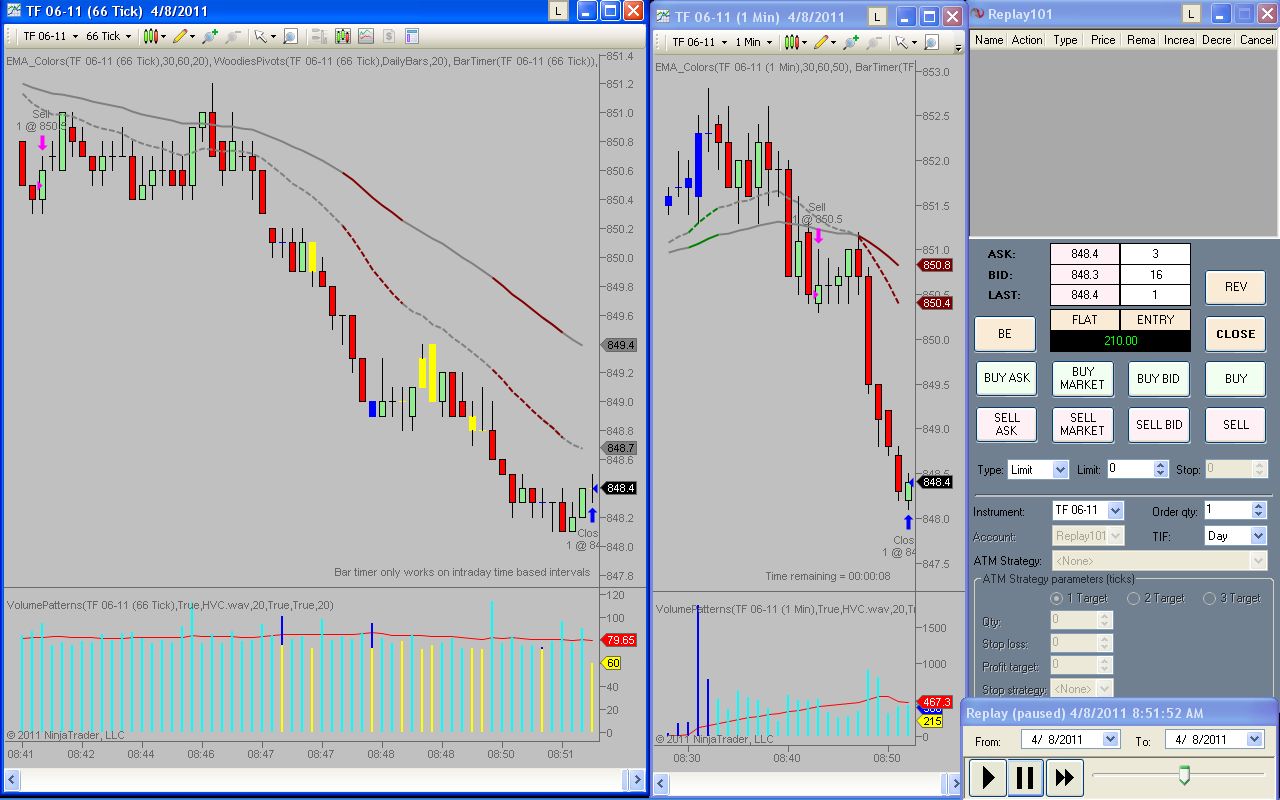Image resolution: width=1280 pixels, height=800 pixels.
Task: Click the Limit price stepper arrows
Action: tap(1160, 469)
